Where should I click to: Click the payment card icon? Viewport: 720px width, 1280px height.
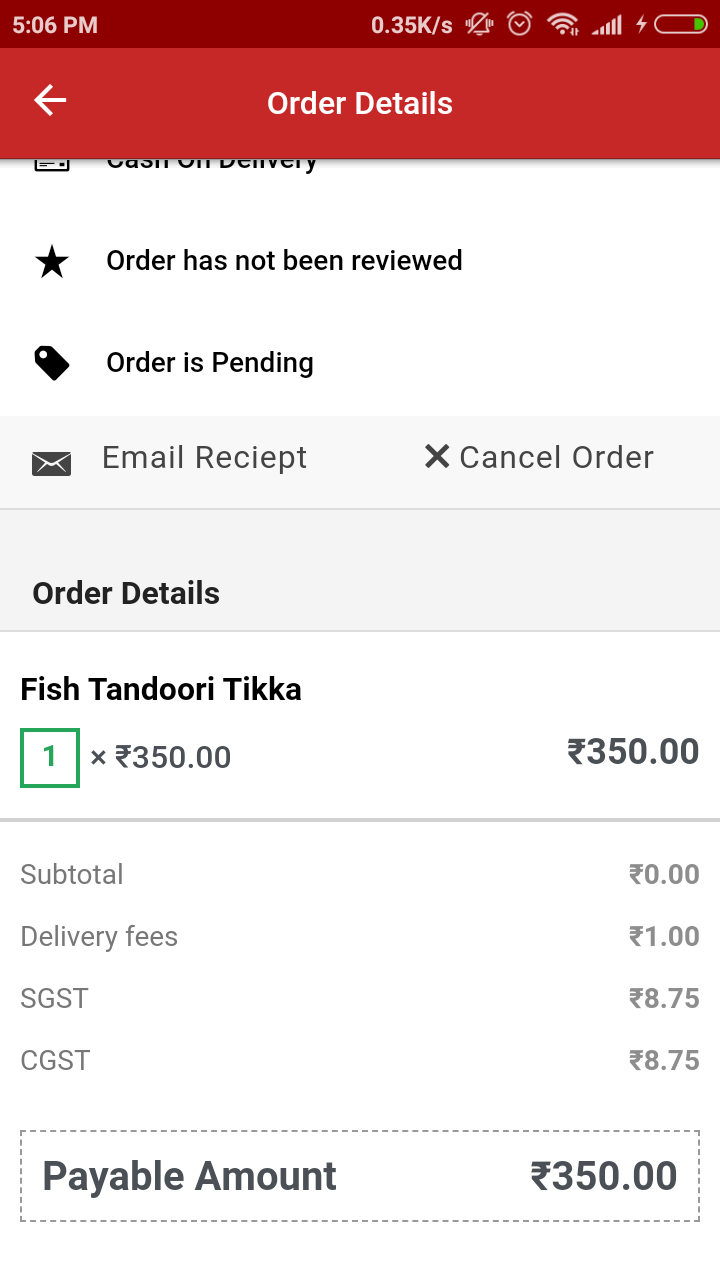[x=52, y=164]
